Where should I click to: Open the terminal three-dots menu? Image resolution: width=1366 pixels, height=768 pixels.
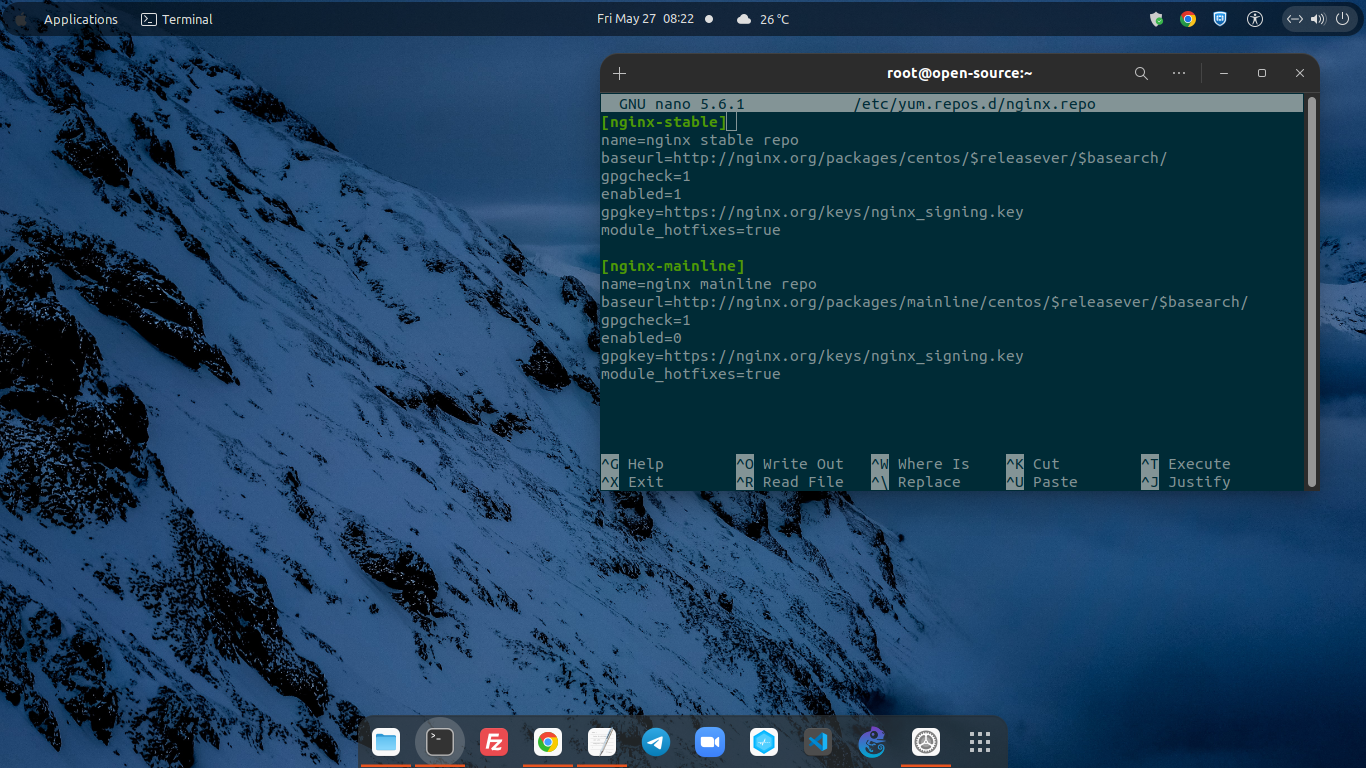[x=1179, y=73]
